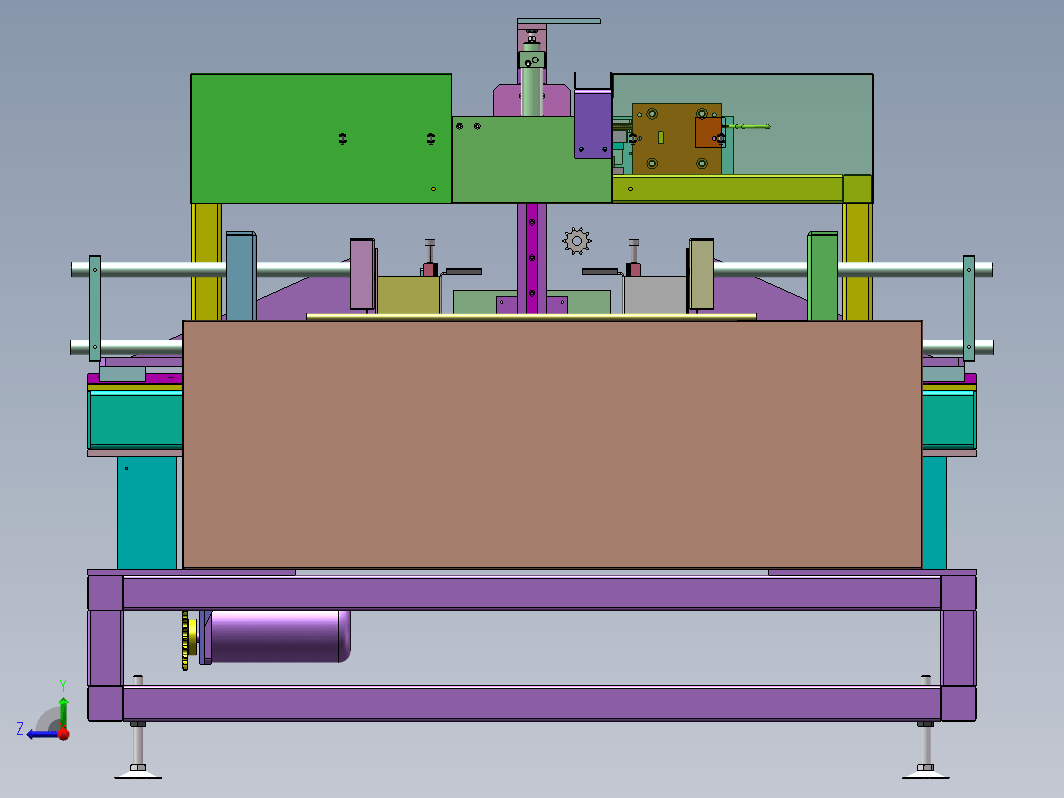
Task: Click the left yellow support post
Action: click(x=206, y=262)
